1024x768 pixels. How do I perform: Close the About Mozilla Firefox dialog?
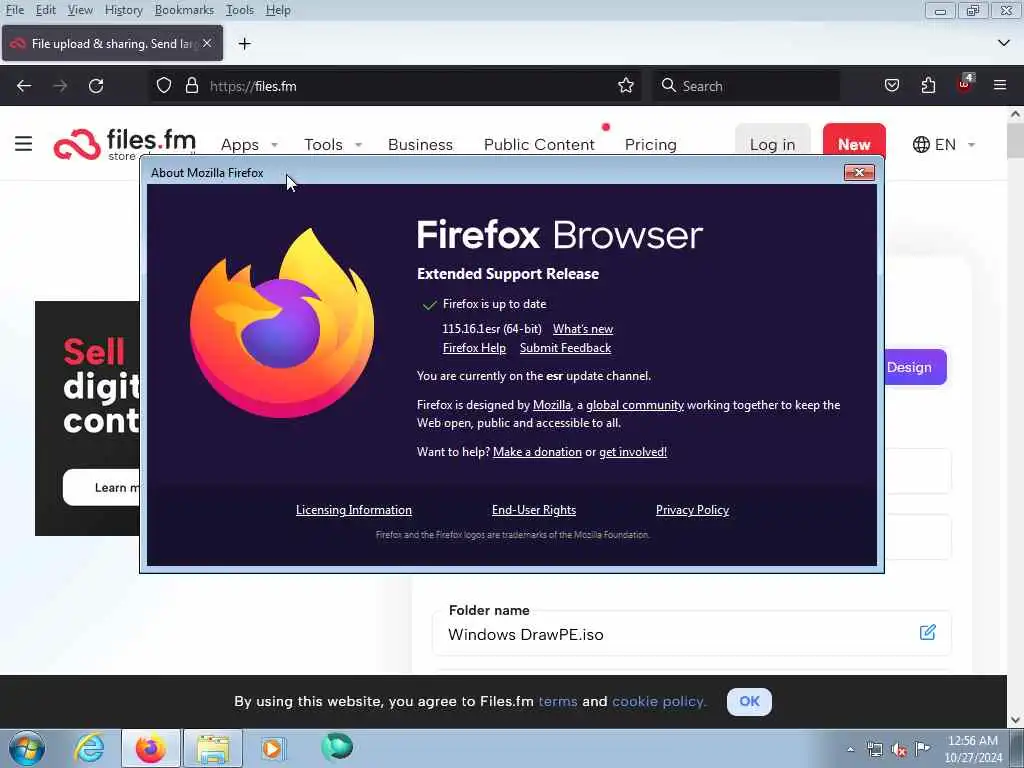point(859,172)
